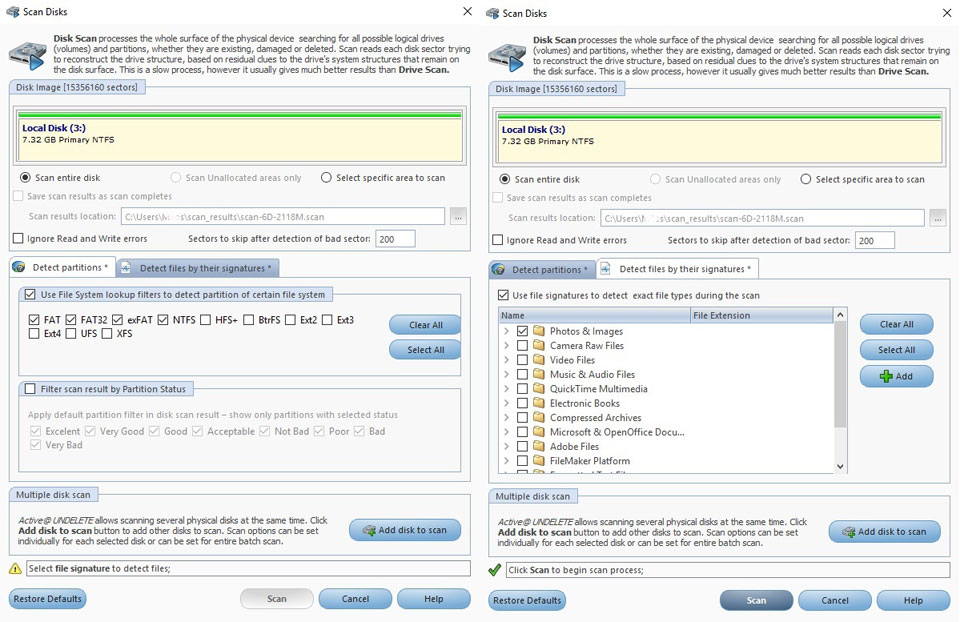Screen dimensions: 960x622
Task: Enable Filter scan result by Partition Status
Action: coord(30,389)
